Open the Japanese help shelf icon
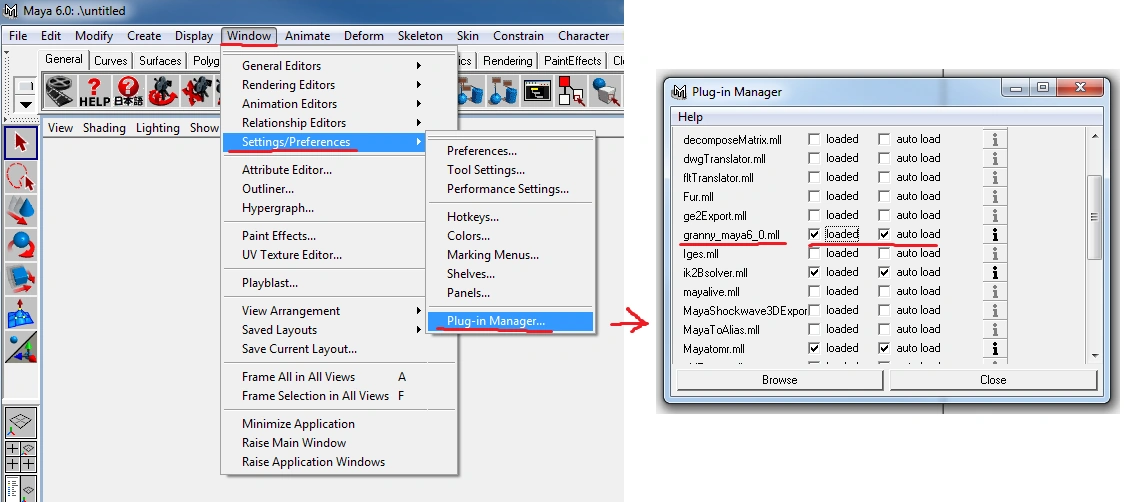This screenshot has width=1124, height=502. point(129,91)
